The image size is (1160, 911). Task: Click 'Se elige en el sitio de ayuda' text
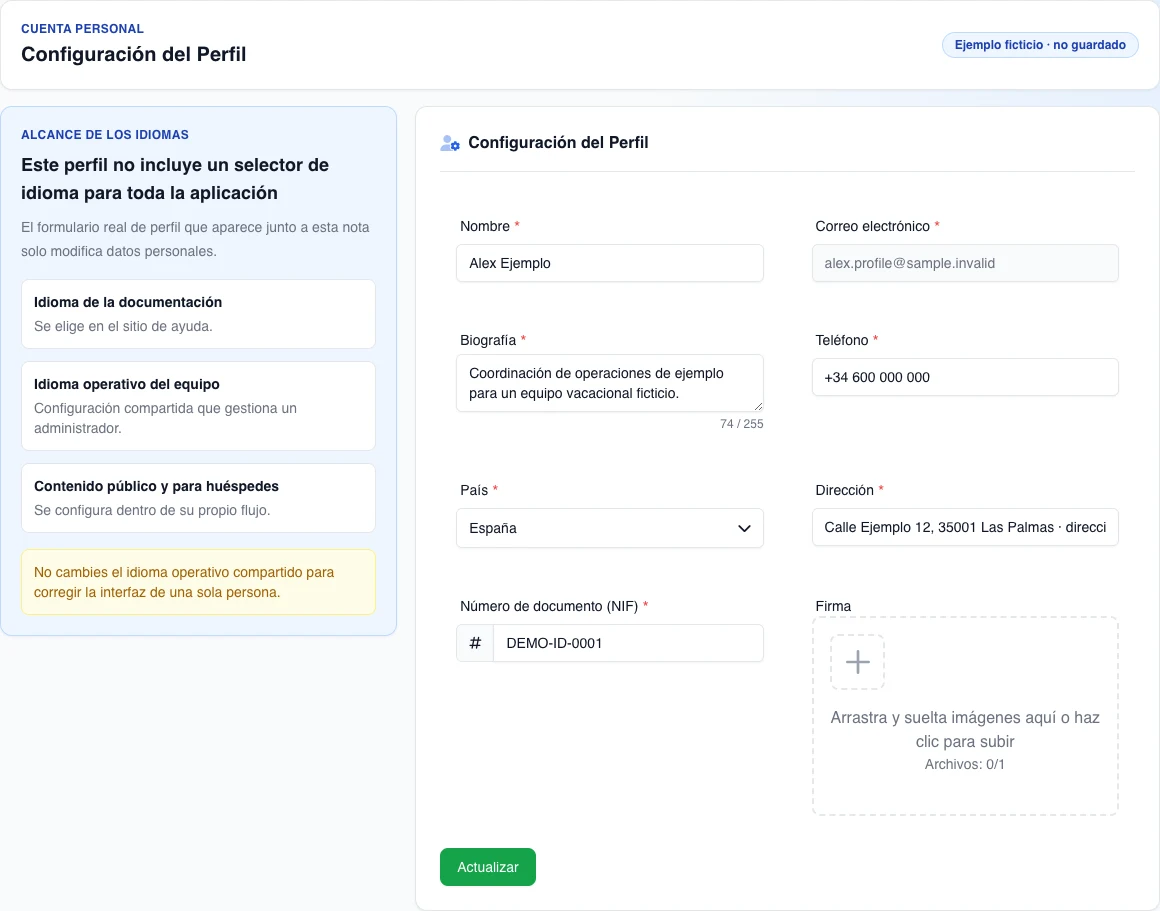click(x=123, y=326)
